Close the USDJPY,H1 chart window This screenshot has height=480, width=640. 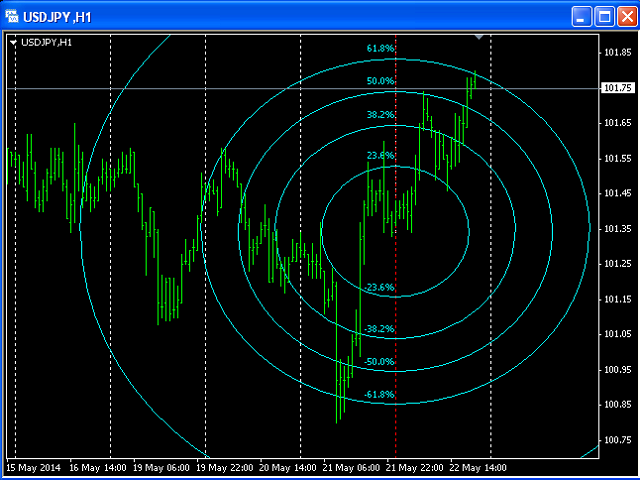point(627,17)
